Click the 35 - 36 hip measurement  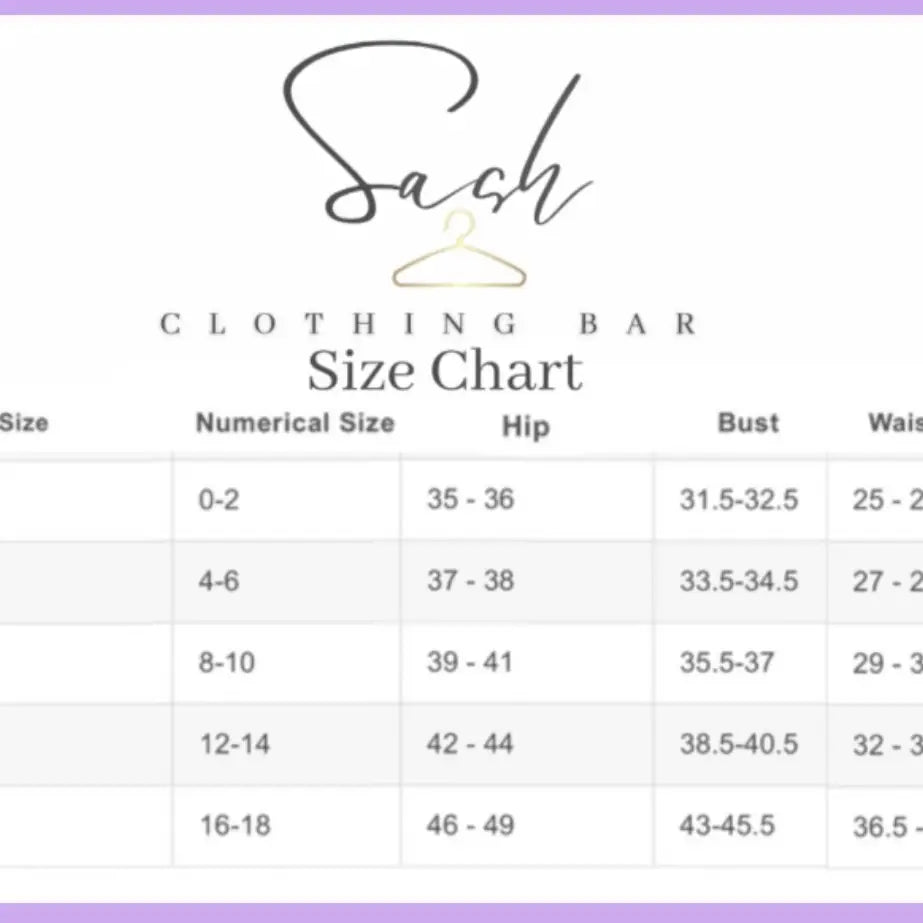click(470, 499)
